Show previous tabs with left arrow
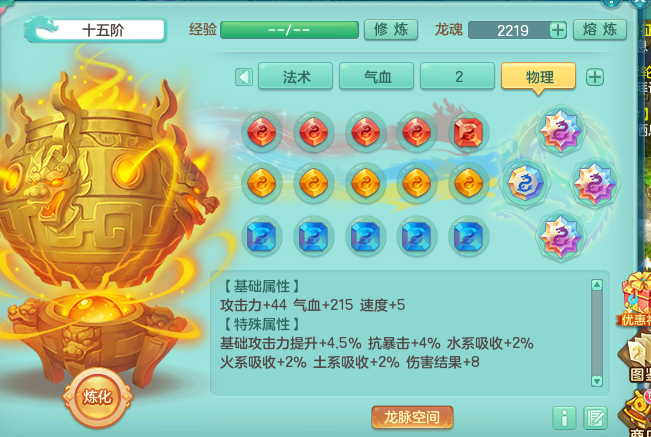Screen dimensions: 651x437 (x=244, y=77)
